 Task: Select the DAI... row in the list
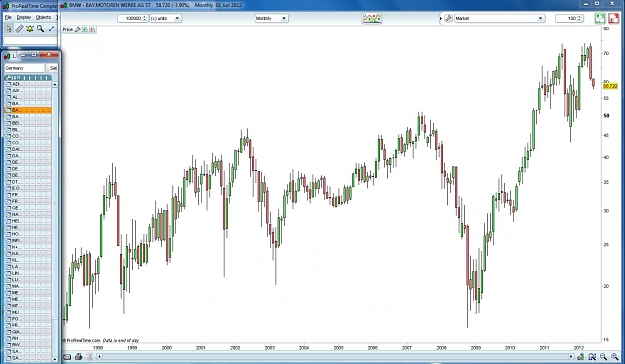[28, 149]
